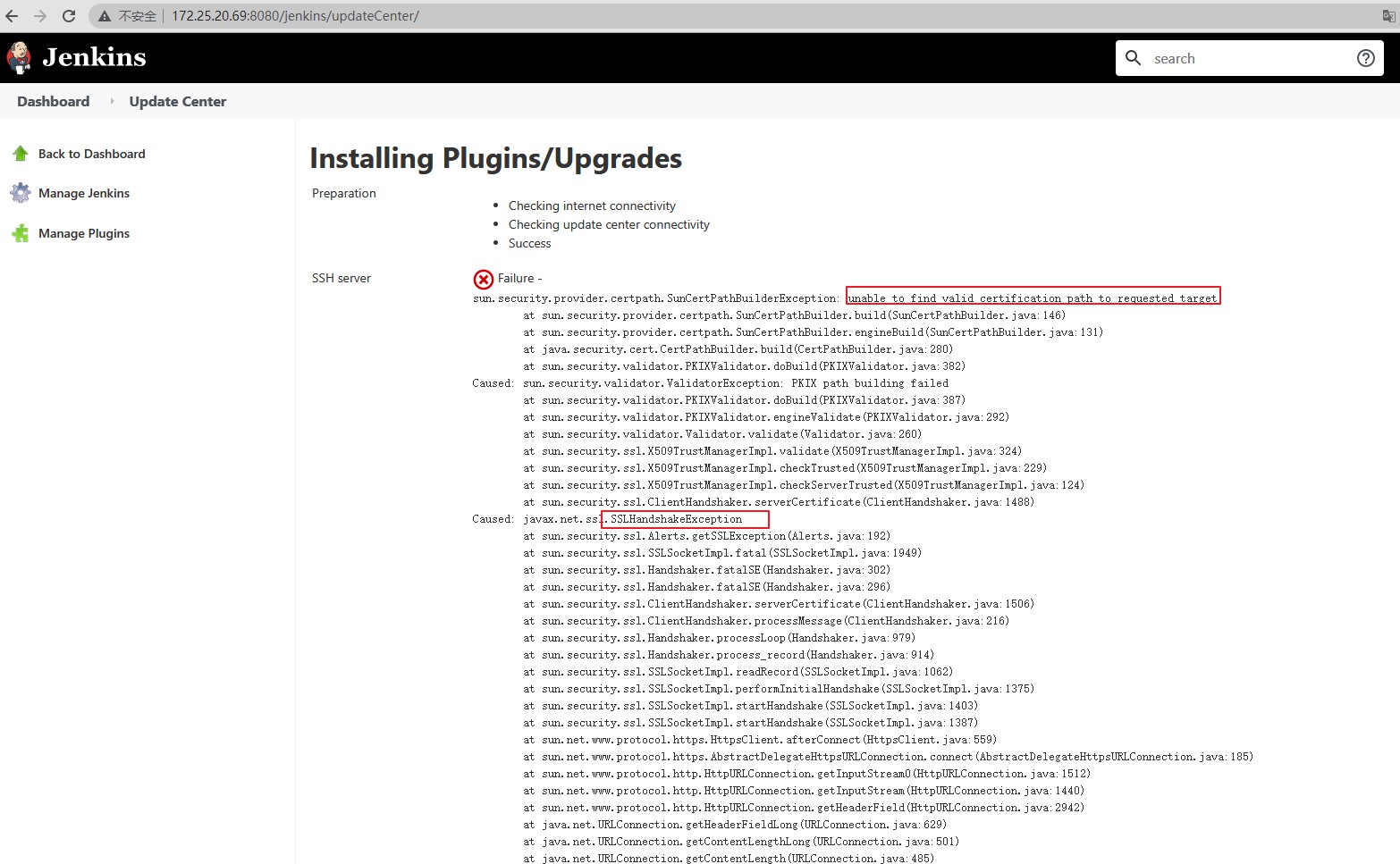Expand the breadcrumb chevron after Dashboard
The width and height of the screenshot is (1400, 864).
point(112,101)
